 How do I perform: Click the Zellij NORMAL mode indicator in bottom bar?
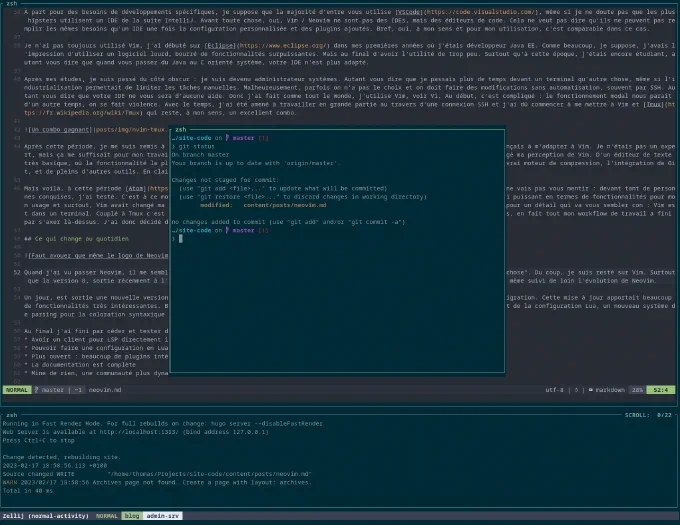[107, 516]
